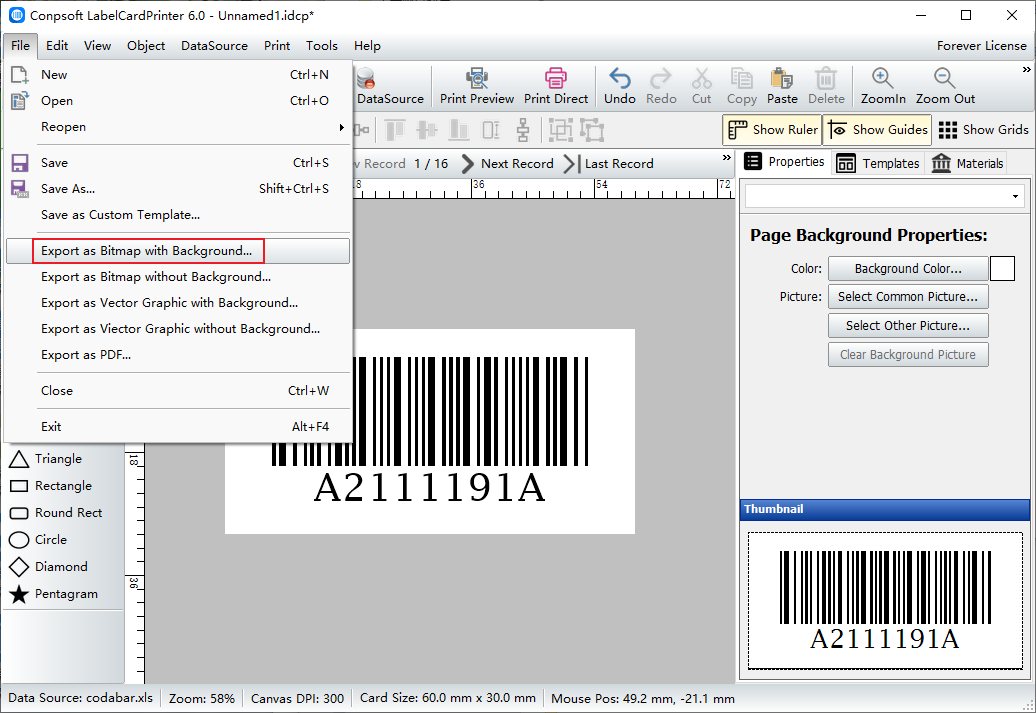Close the File menu via File
This screenshot has width=1036, height=713.
20,46
